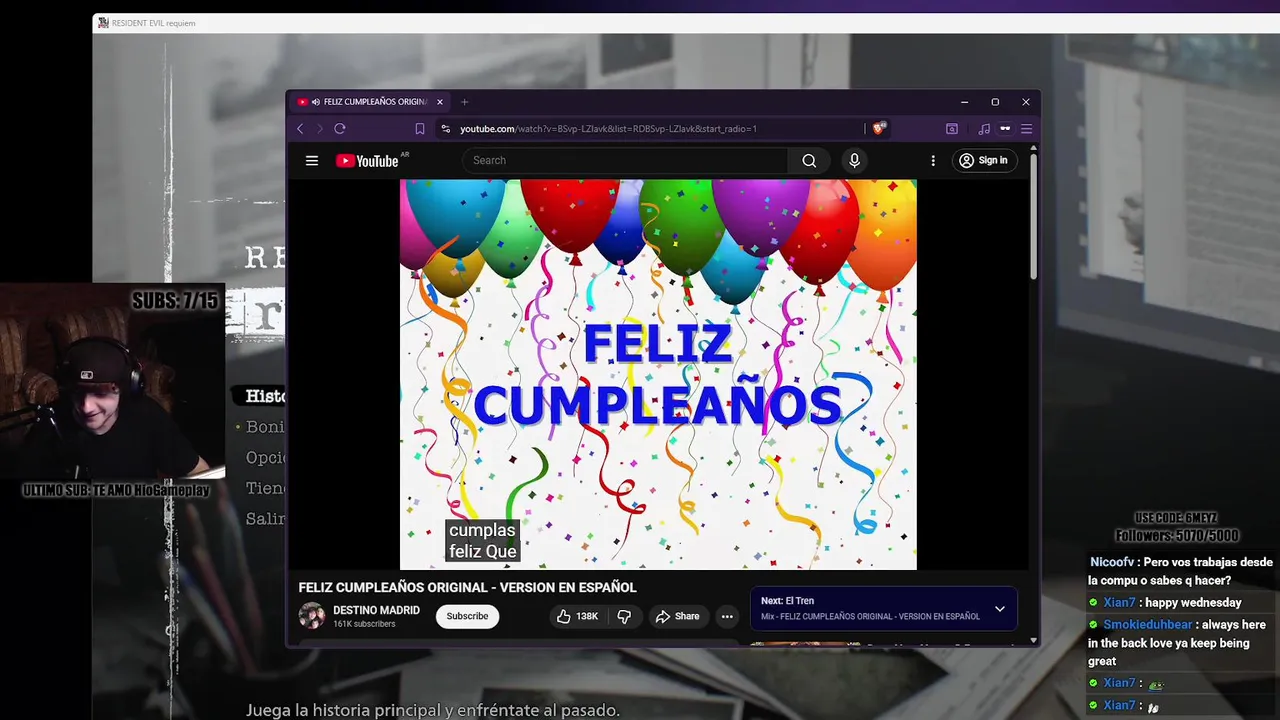Open site settings icon in address bar
This screenshot has width=1280, height=720.
tap(446, 129)
